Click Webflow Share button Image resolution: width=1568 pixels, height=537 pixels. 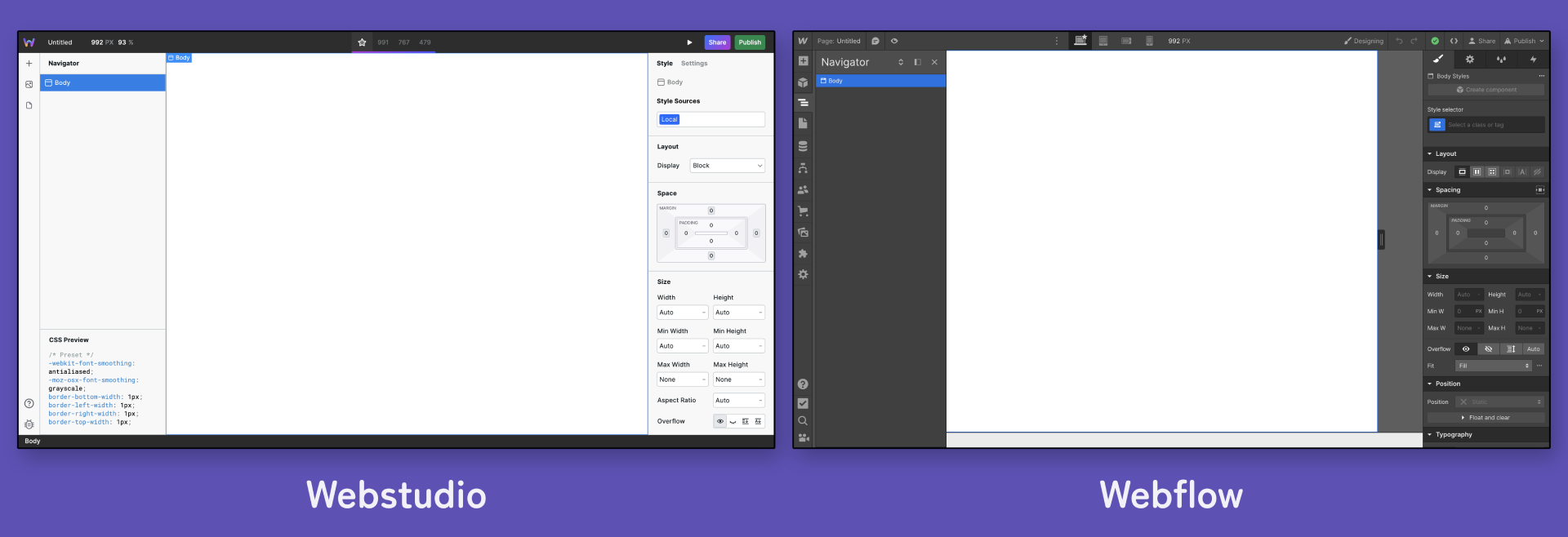(x=1482, y=41)
